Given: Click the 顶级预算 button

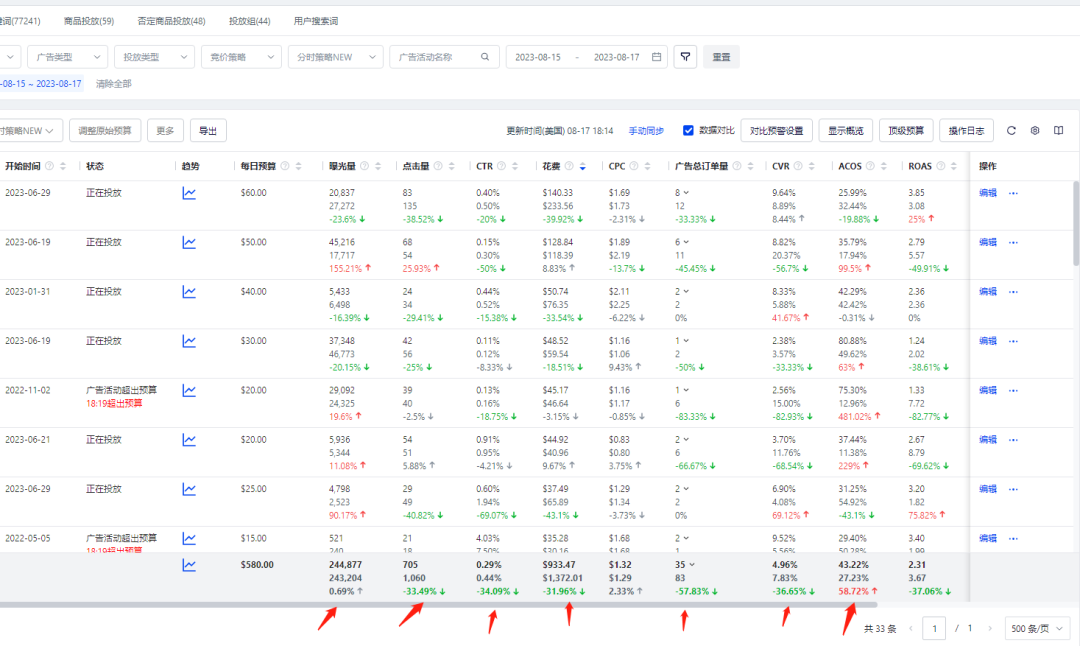Looking at the screenshot, I should click(906, 130).
